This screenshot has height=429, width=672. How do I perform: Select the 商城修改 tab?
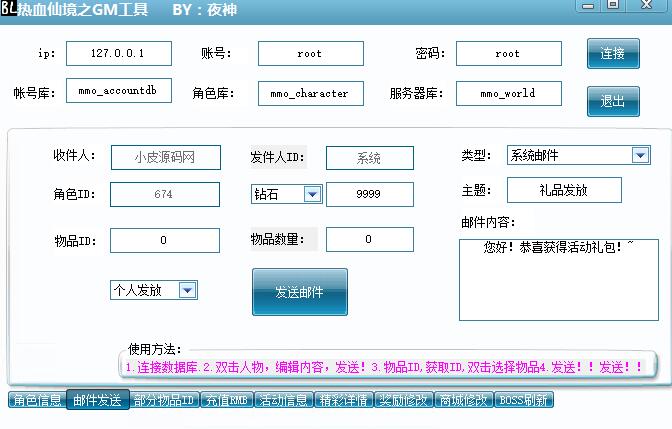click(x=462, y=400)
